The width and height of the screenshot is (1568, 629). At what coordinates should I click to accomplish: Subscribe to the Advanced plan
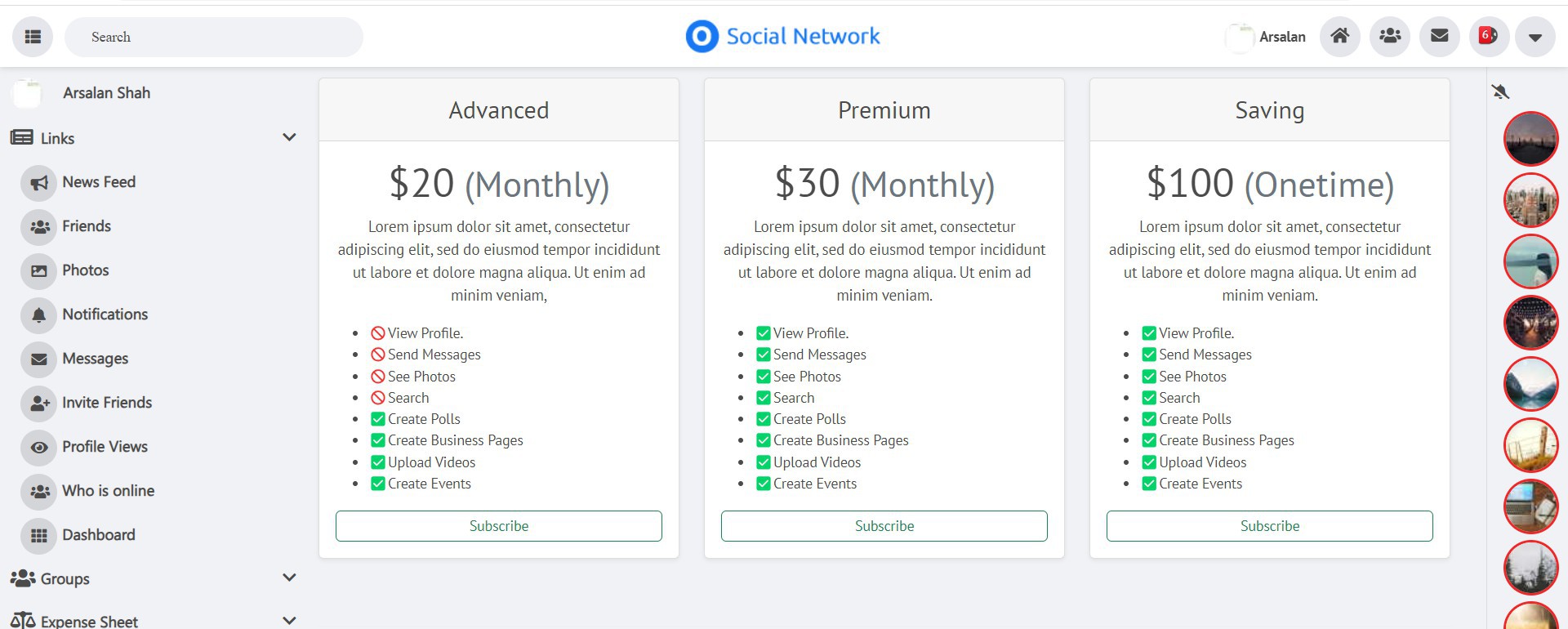pyautogui.click(x=499, y=526)
